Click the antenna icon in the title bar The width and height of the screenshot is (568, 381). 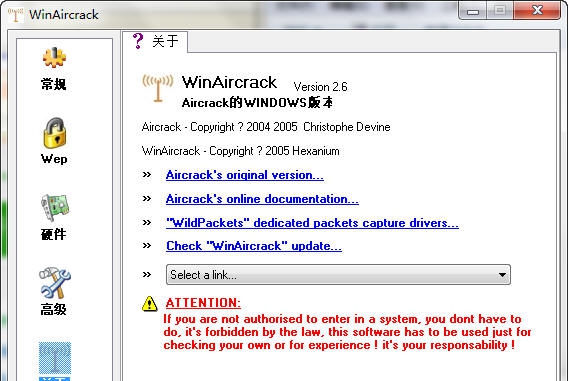(16, 14)
